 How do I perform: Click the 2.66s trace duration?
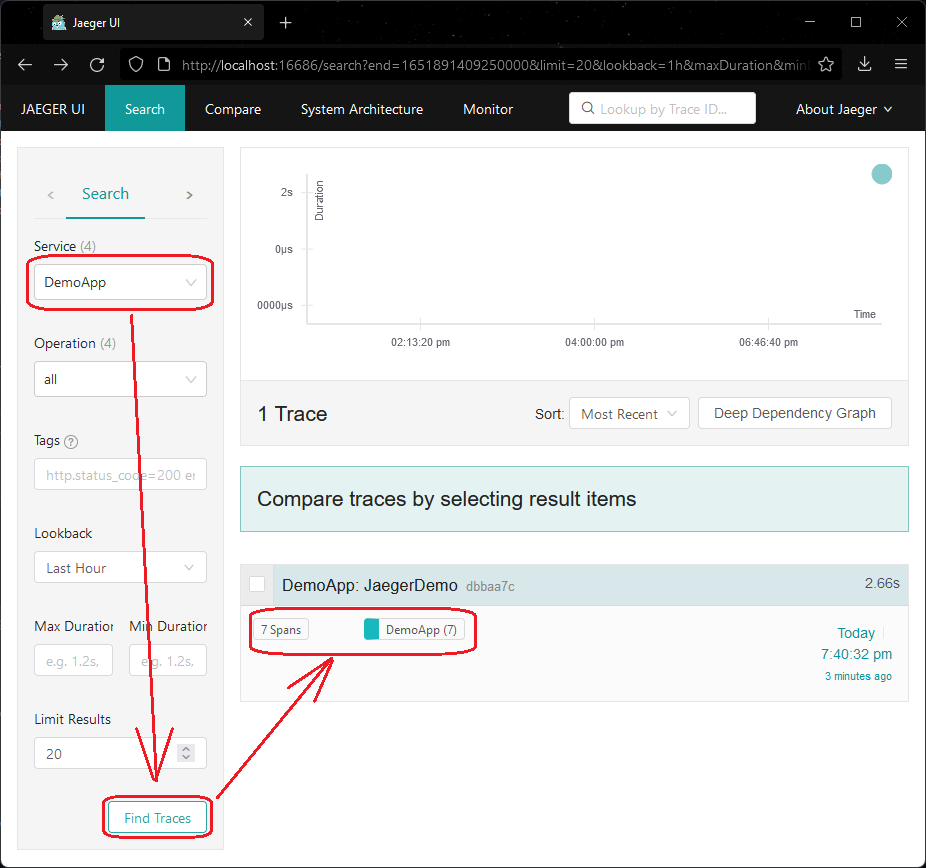882,583
